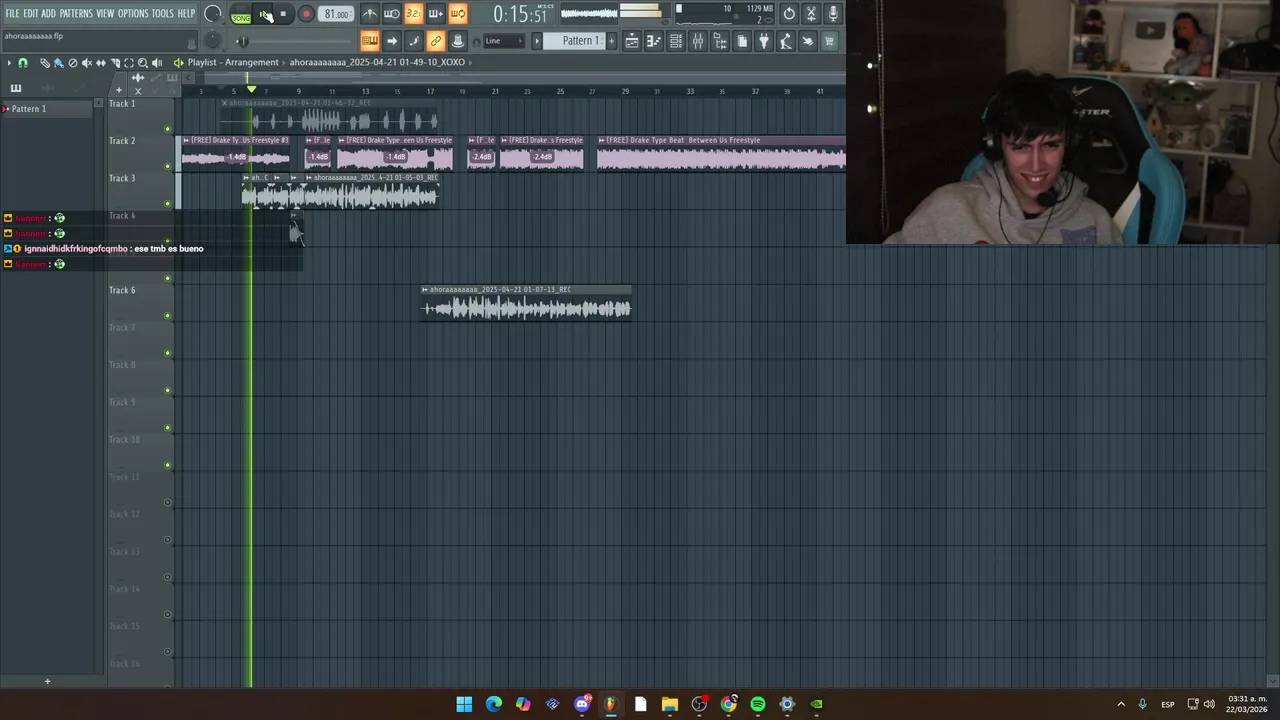Toggle step editing mode icon
Image resolution: width=1280 pixels, height=720 pixels.
tap(414, 41)
